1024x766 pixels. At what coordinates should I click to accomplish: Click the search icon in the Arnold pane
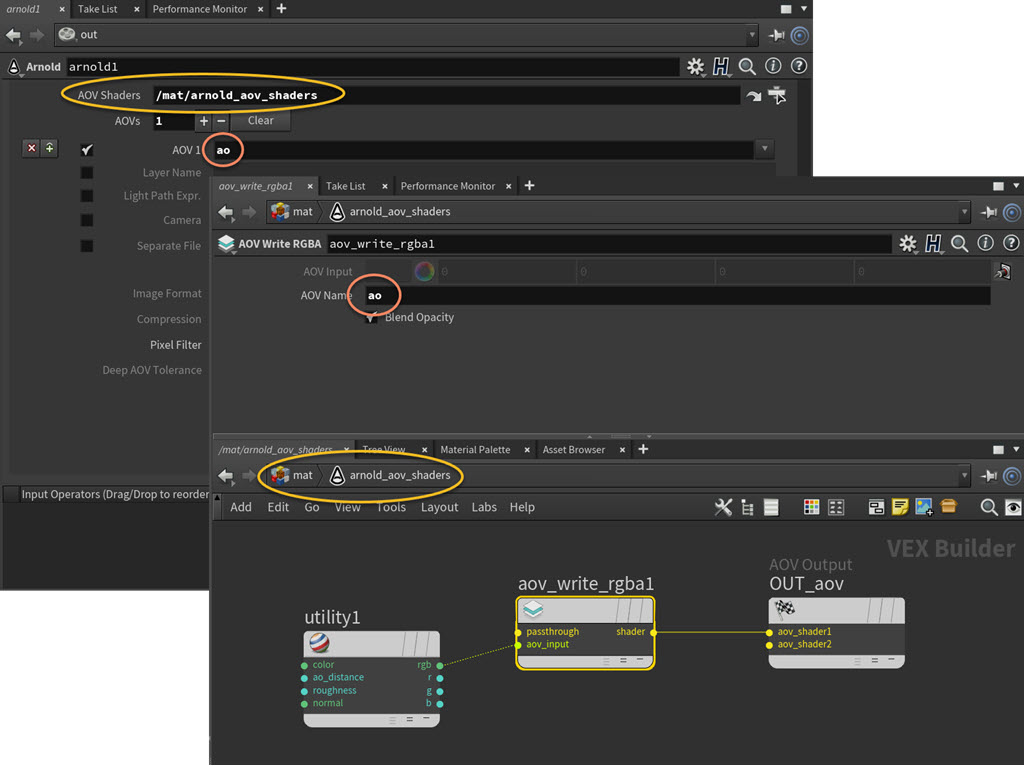[x=747, y=66]
